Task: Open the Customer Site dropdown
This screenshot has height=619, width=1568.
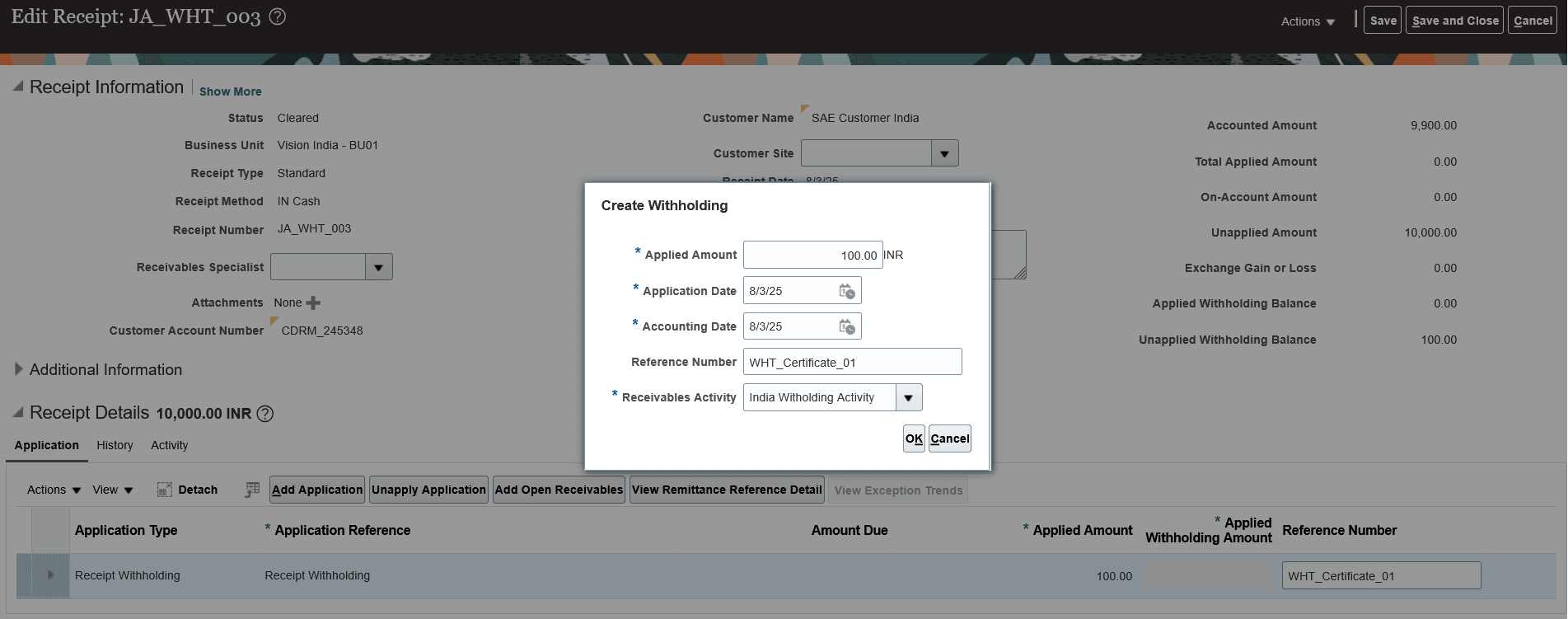Action: 944,153
